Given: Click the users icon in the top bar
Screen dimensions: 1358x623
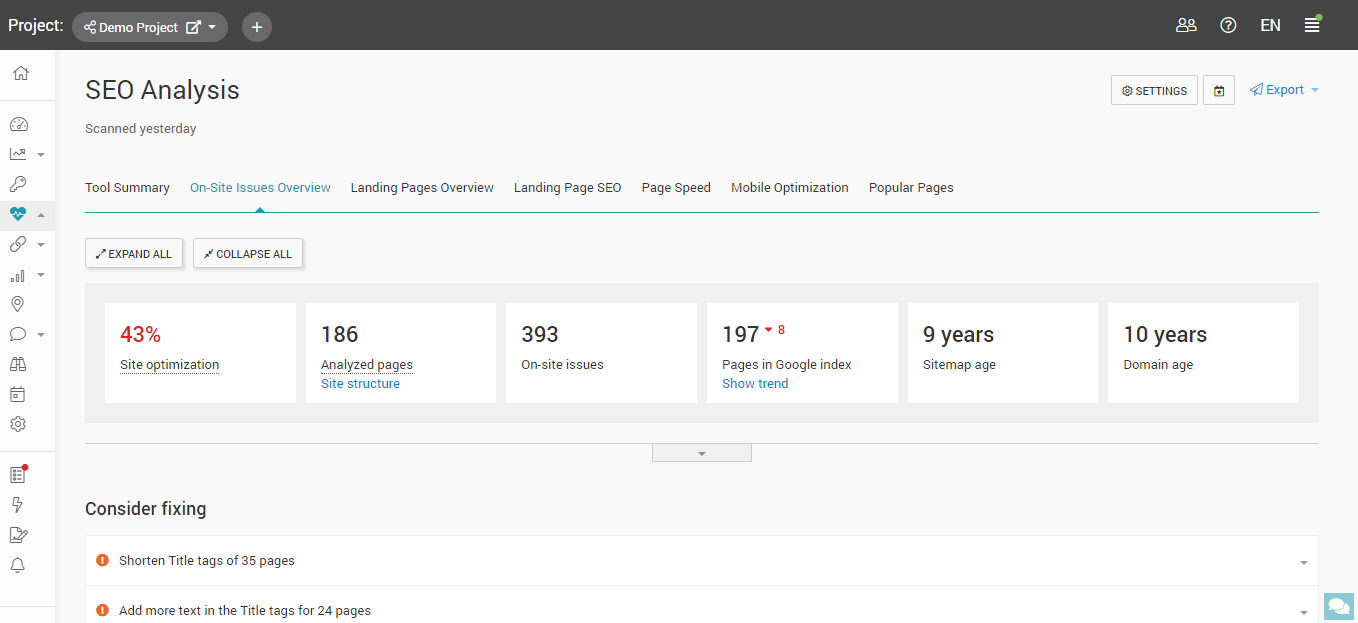Looking at the screenshot, I should coord(1186,26).
